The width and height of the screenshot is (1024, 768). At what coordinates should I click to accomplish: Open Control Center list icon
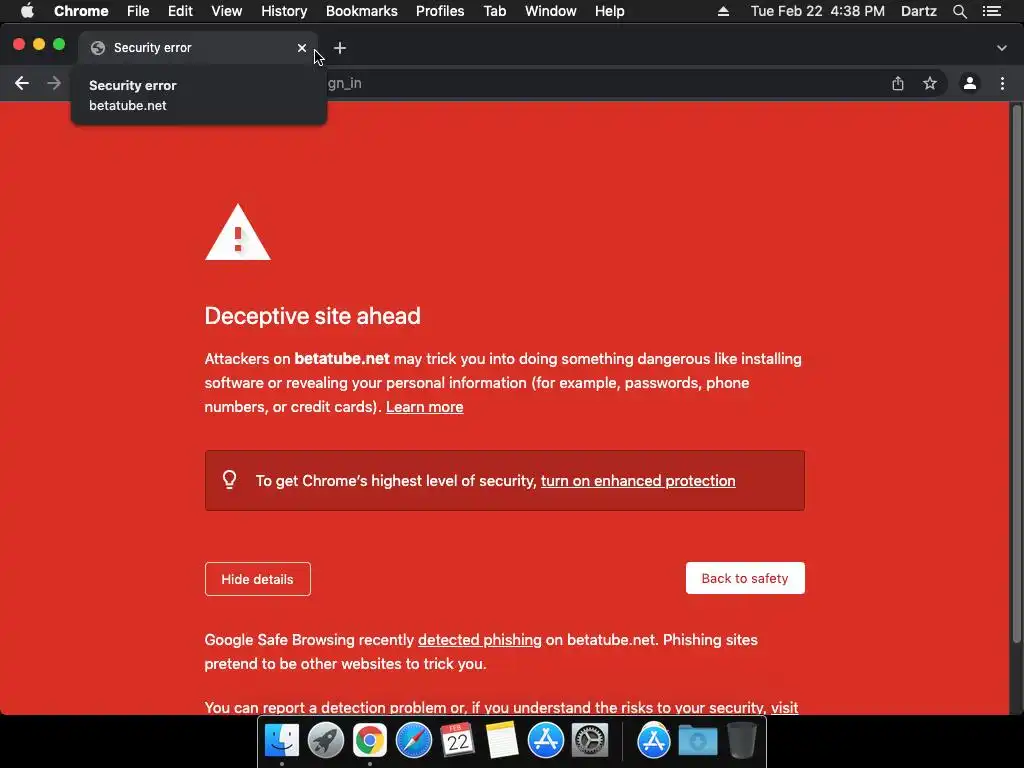(x=992, y=11)
